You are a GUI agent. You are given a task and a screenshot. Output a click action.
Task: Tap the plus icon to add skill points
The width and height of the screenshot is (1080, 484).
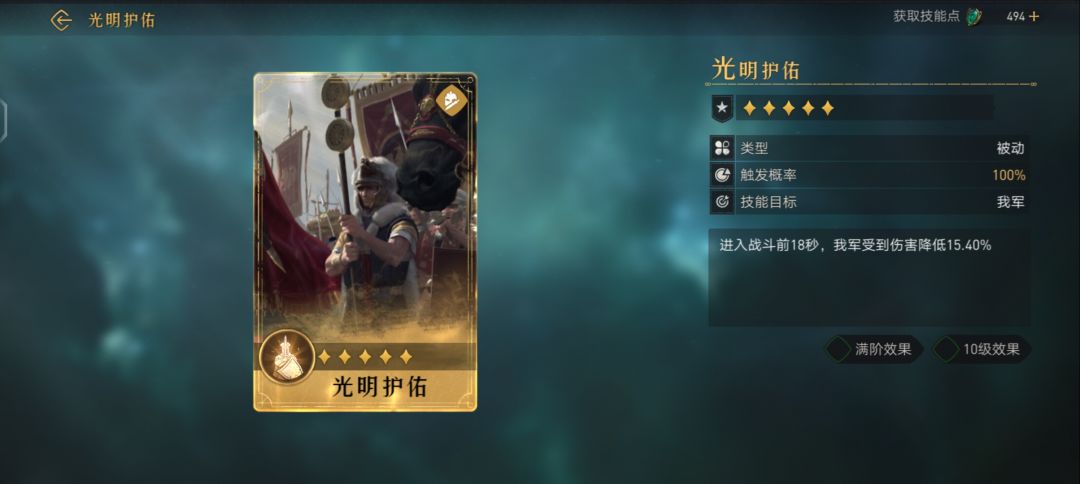click(1034, 17)
